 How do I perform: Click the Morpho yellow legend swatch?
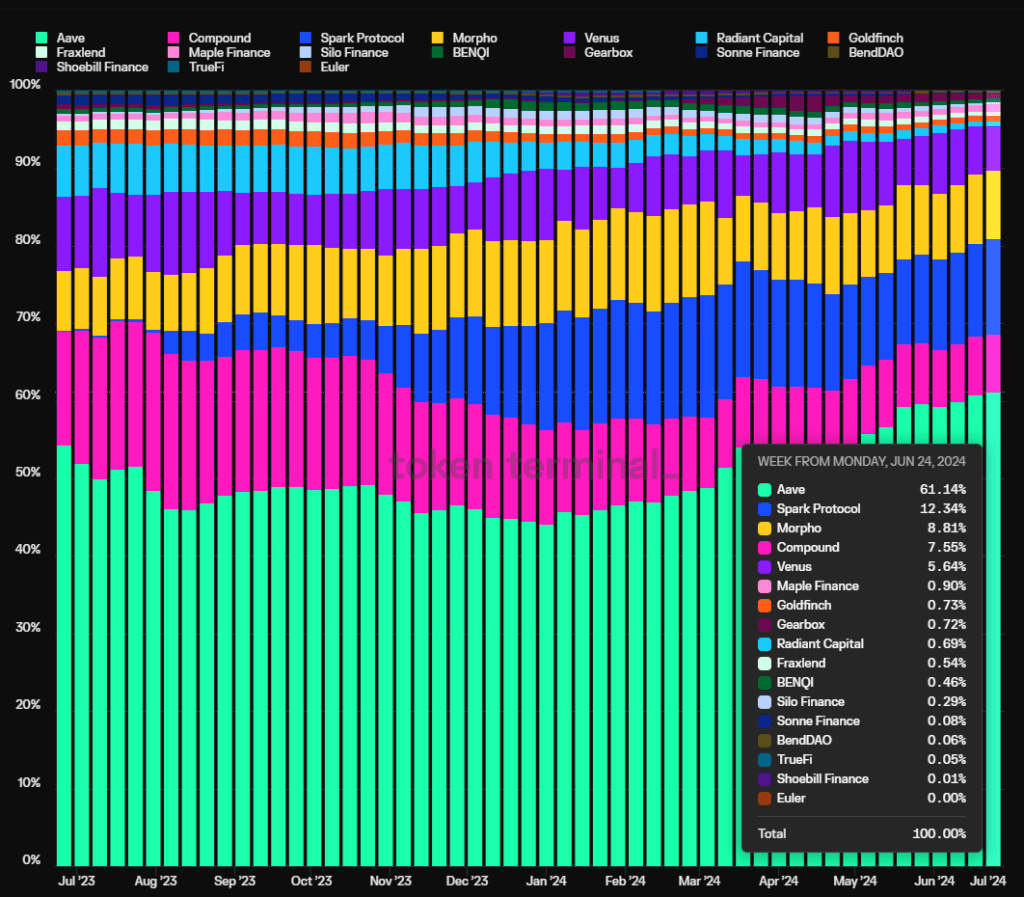(438, 38)
